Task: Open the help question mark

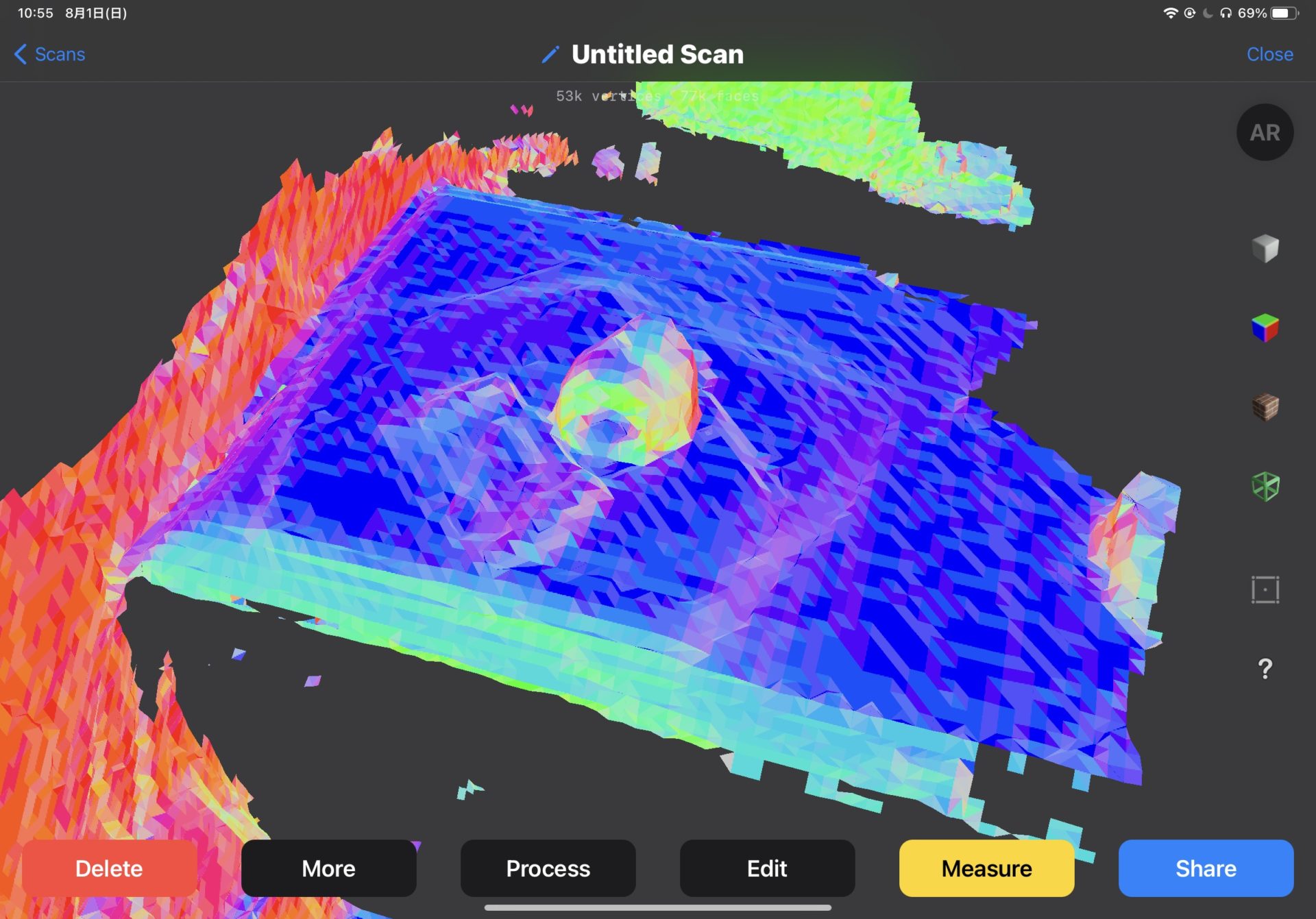Action: tap(1265, 668)
